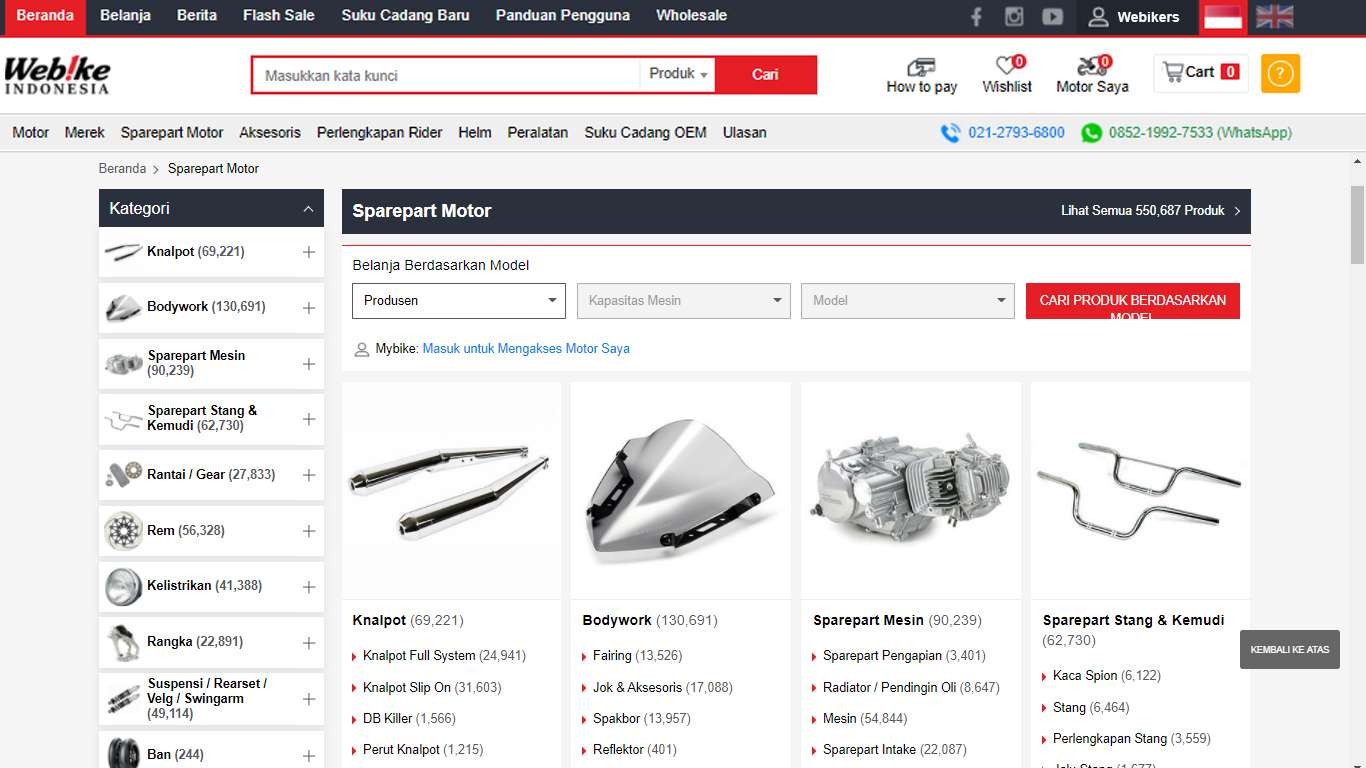Click the Bodywork sidebar category icon

123,308
